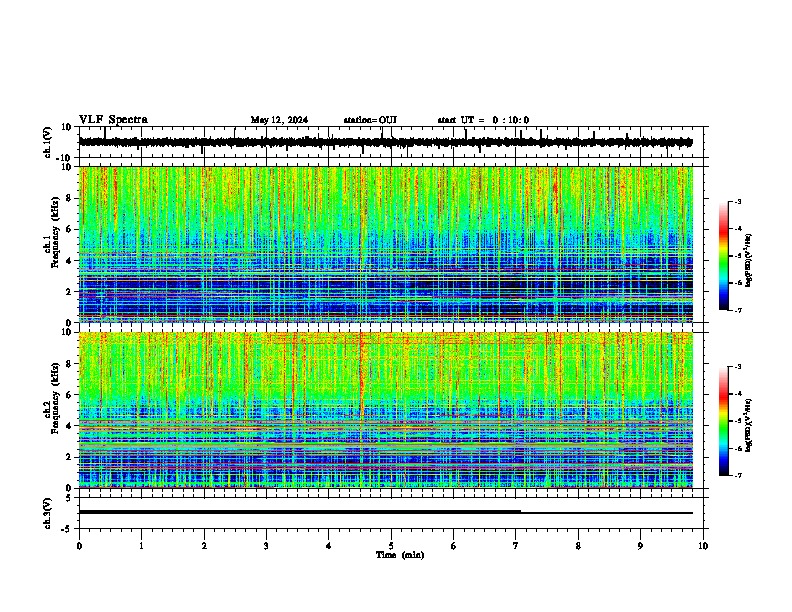This screenshot has height=612, width=792.
Task: Click time axis tick label "4"
Action: [329, 546]
